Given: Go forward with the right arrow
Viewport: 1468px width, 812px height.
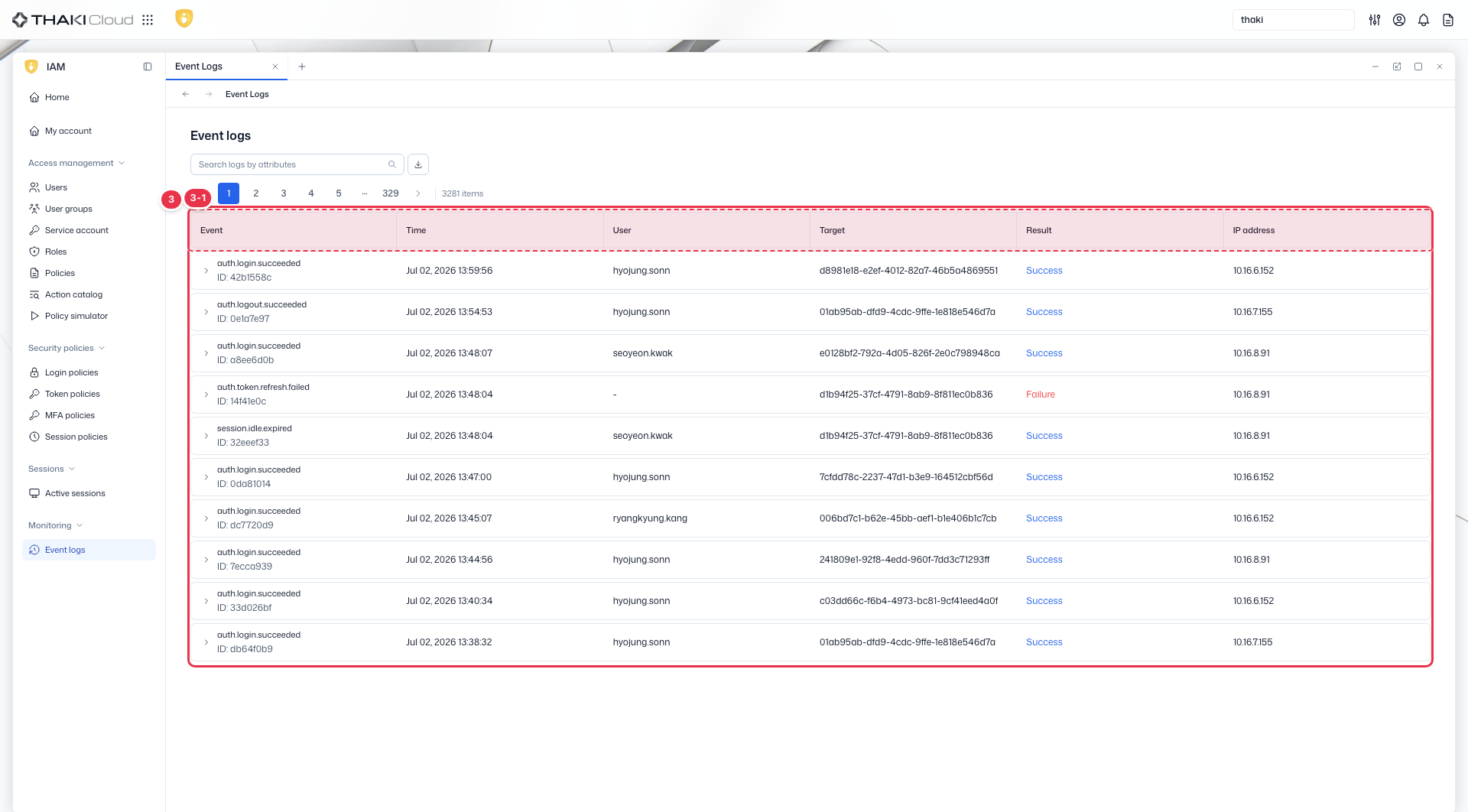Looking at the screenshot, I should (x=209, y=94).
